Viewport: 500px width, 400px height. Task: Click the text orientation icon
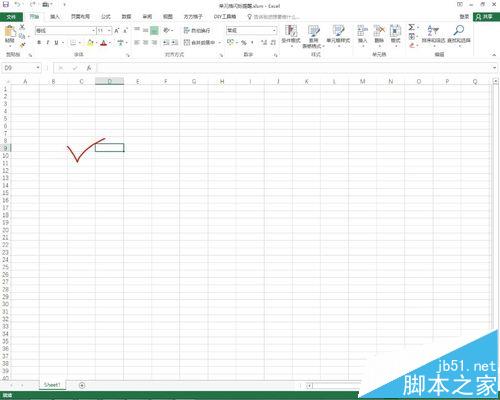tap(166, 30)
